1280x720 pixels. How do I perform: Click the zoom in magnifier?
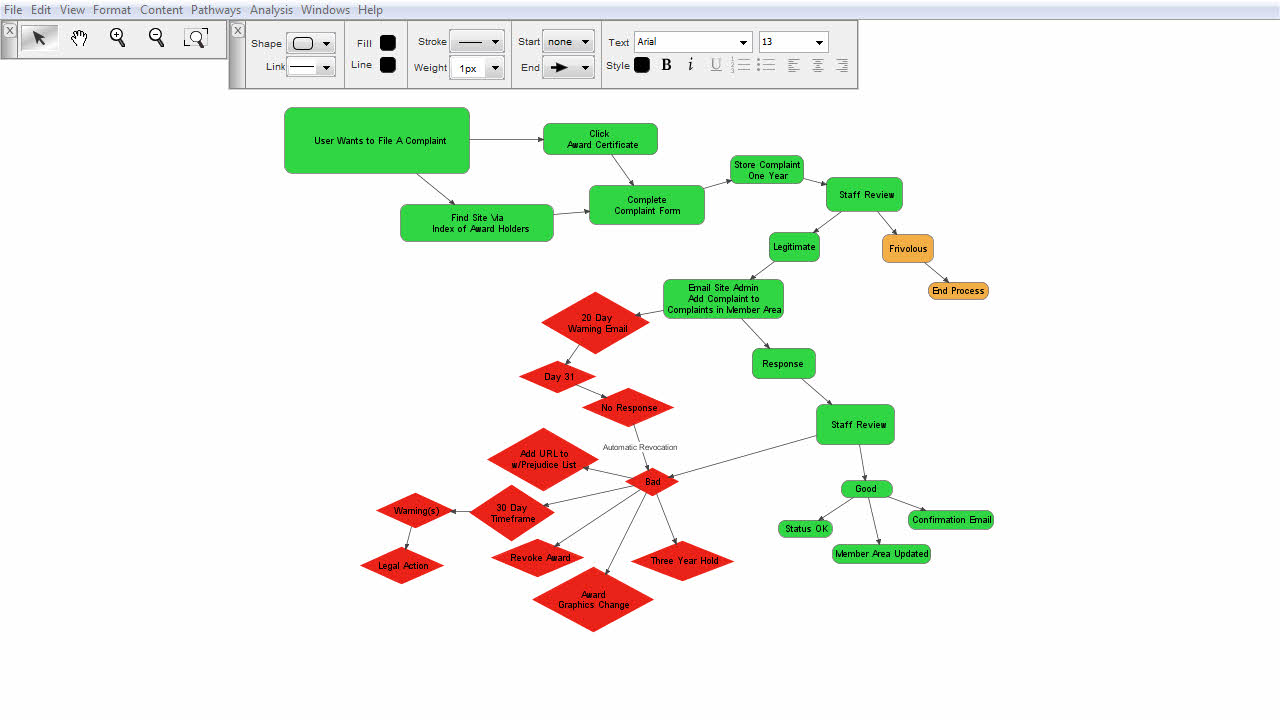coord(118,39)
